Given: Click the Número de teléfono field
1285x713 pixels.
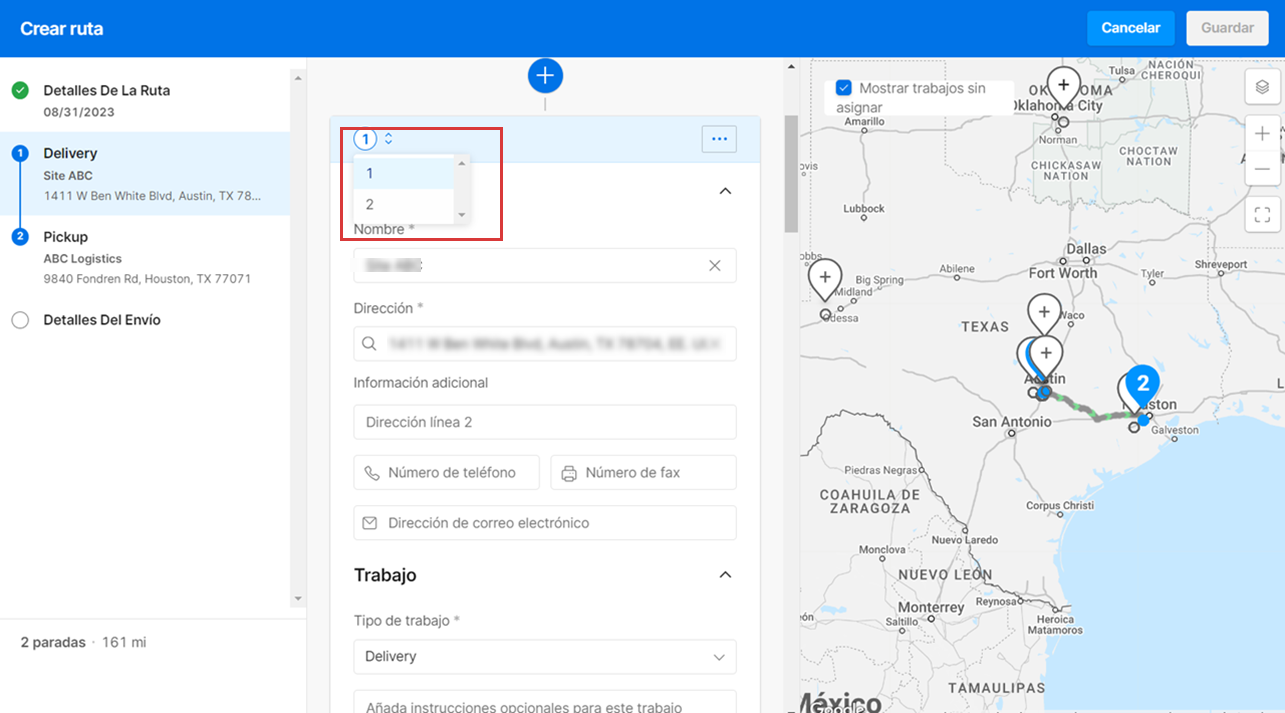Looking at the screenshot, I should 446,473.
